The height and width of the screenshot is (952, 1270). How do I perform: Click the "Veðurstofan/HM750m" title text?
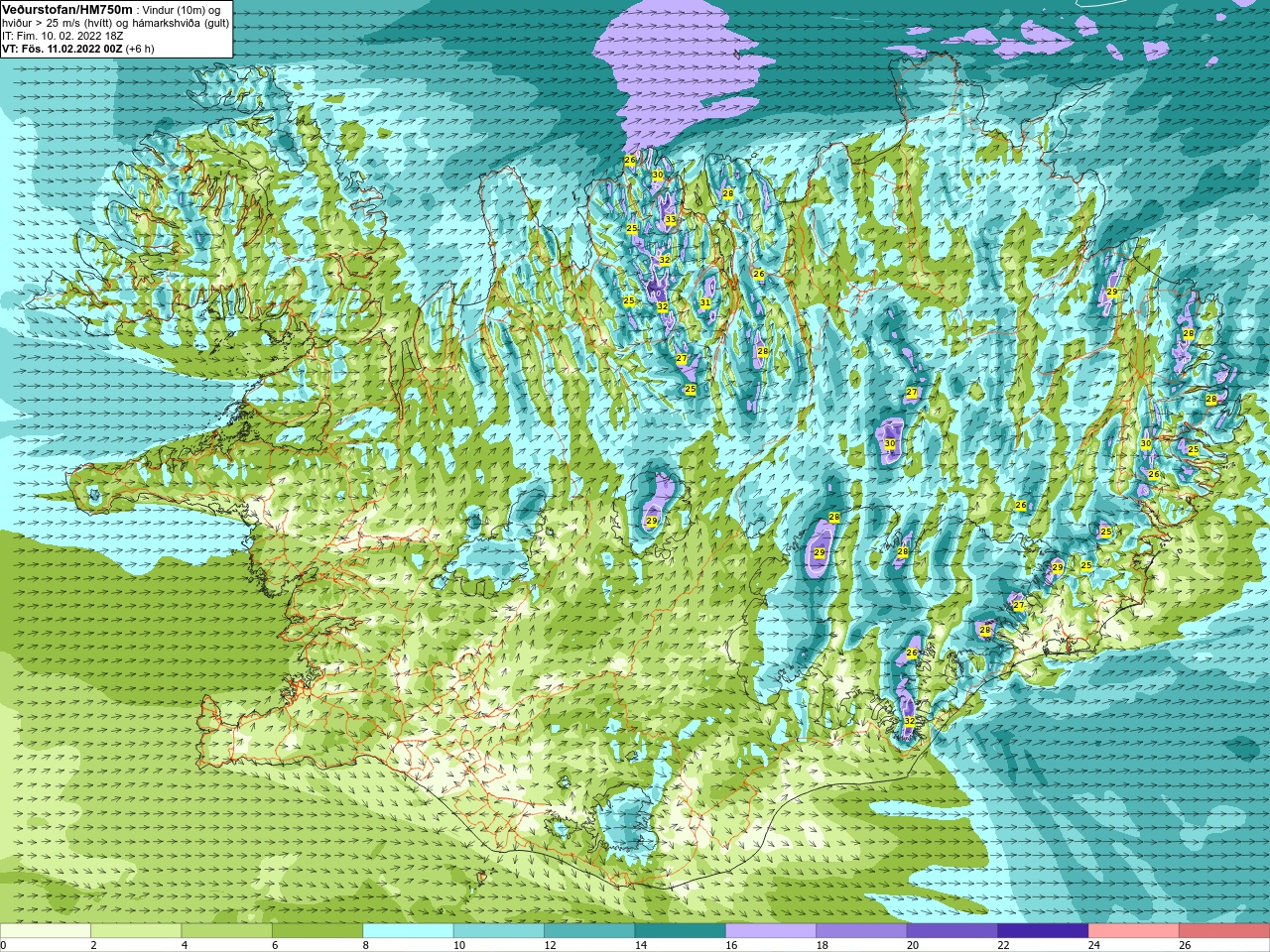point(66,9)
